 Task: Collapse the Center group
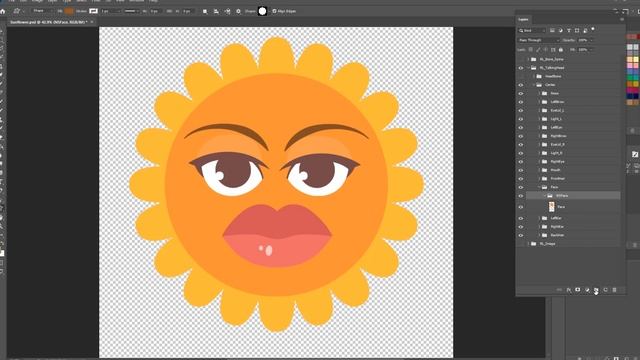(533, 85)
